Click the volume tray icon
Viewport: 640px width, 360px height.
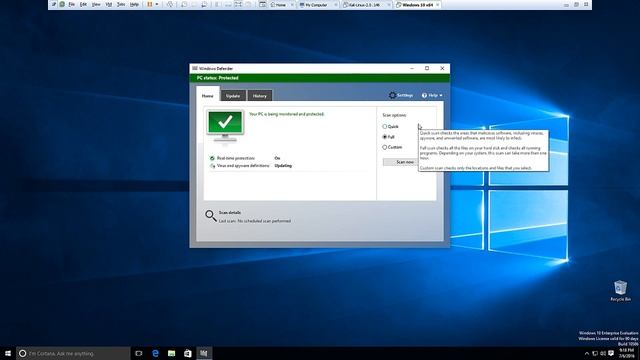(603, 353)
